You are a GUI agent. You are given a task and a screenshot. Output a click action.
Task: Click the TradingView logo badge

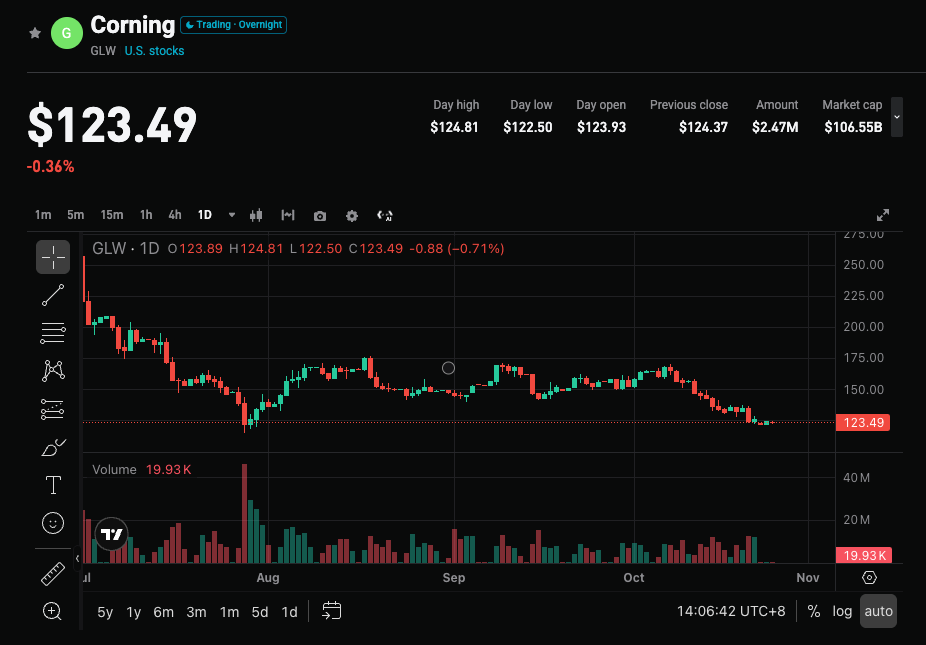click(112, 535)
